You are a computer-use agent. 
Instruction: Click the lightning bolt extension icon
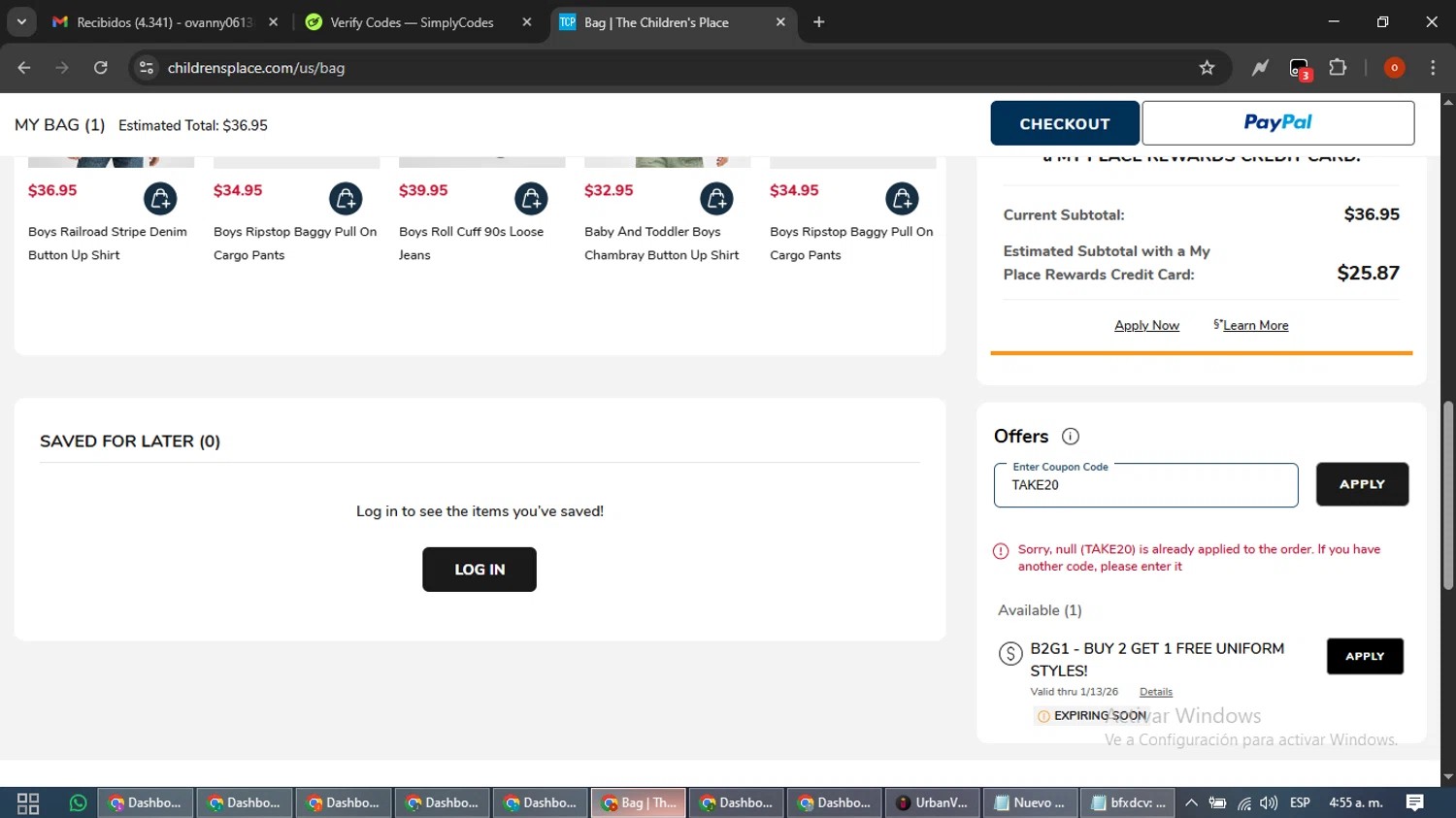click(x=1260, y=68)
